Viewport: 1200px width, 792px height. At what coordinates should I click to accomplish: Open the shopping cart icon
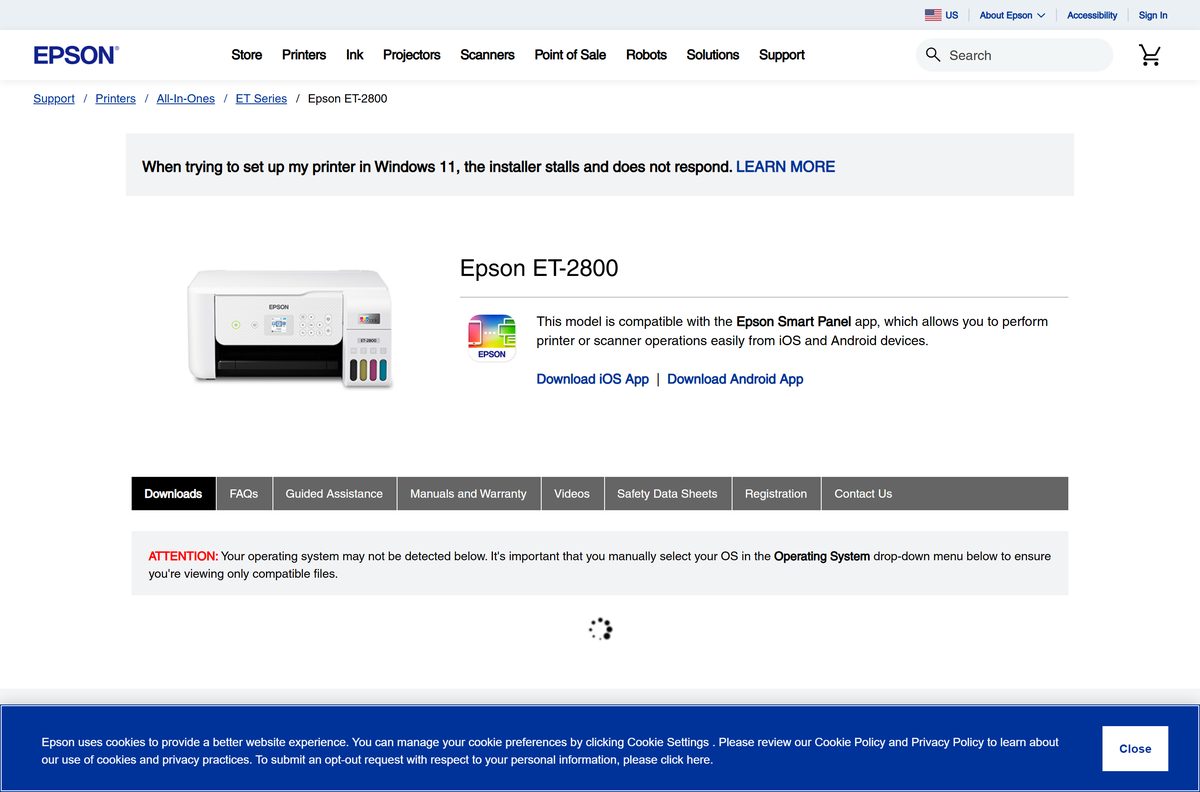point(1150,55)
